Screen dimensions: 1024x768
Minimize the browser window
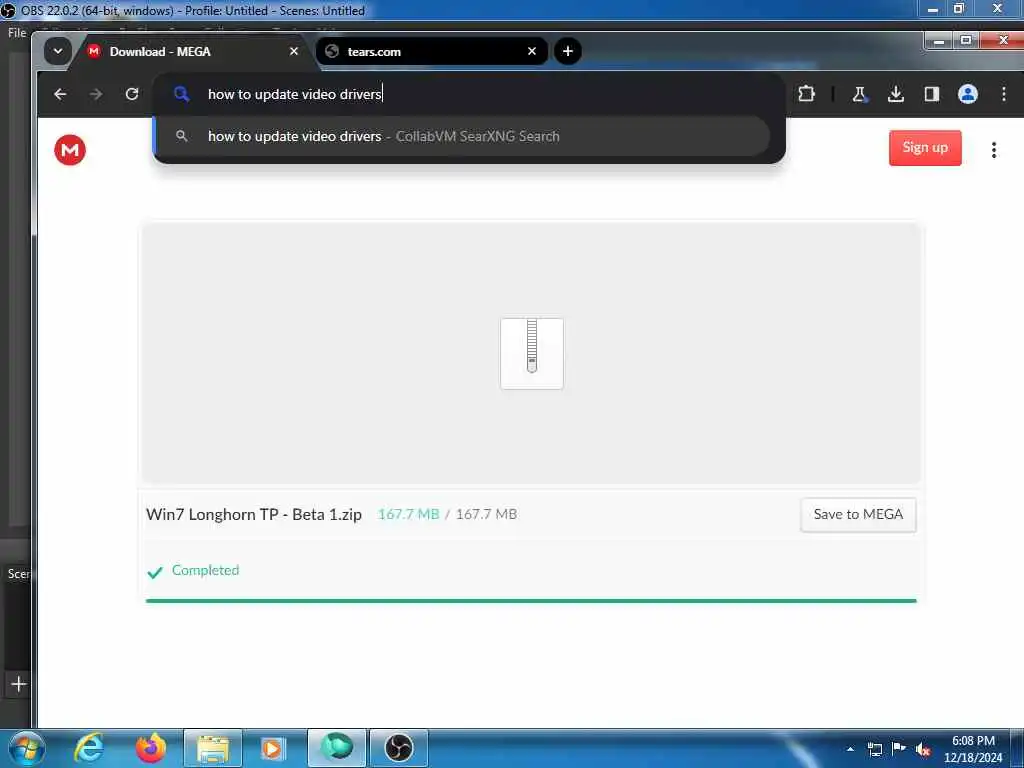[938, 40]
